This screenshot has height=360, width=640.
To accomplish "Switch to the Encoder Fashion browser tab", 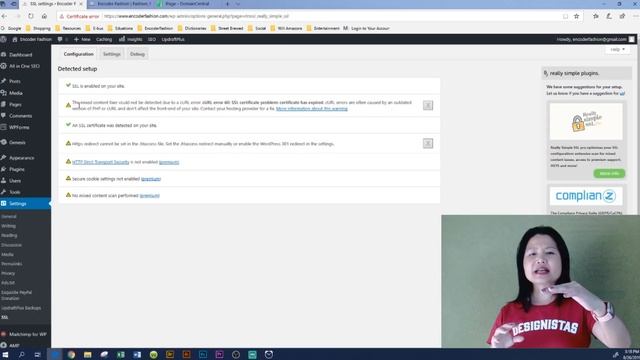I will click(121, 4).
